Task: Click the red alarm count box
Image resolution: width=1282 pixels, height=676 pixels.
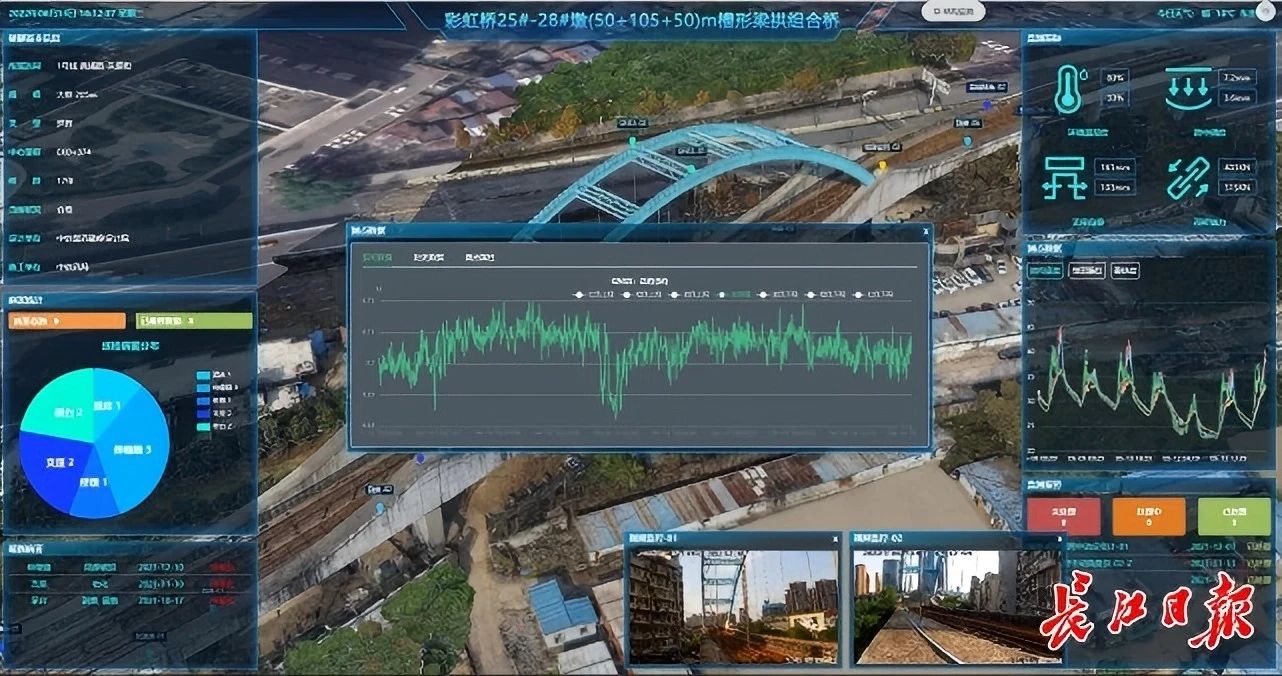Action: [x=1063, y=516]
